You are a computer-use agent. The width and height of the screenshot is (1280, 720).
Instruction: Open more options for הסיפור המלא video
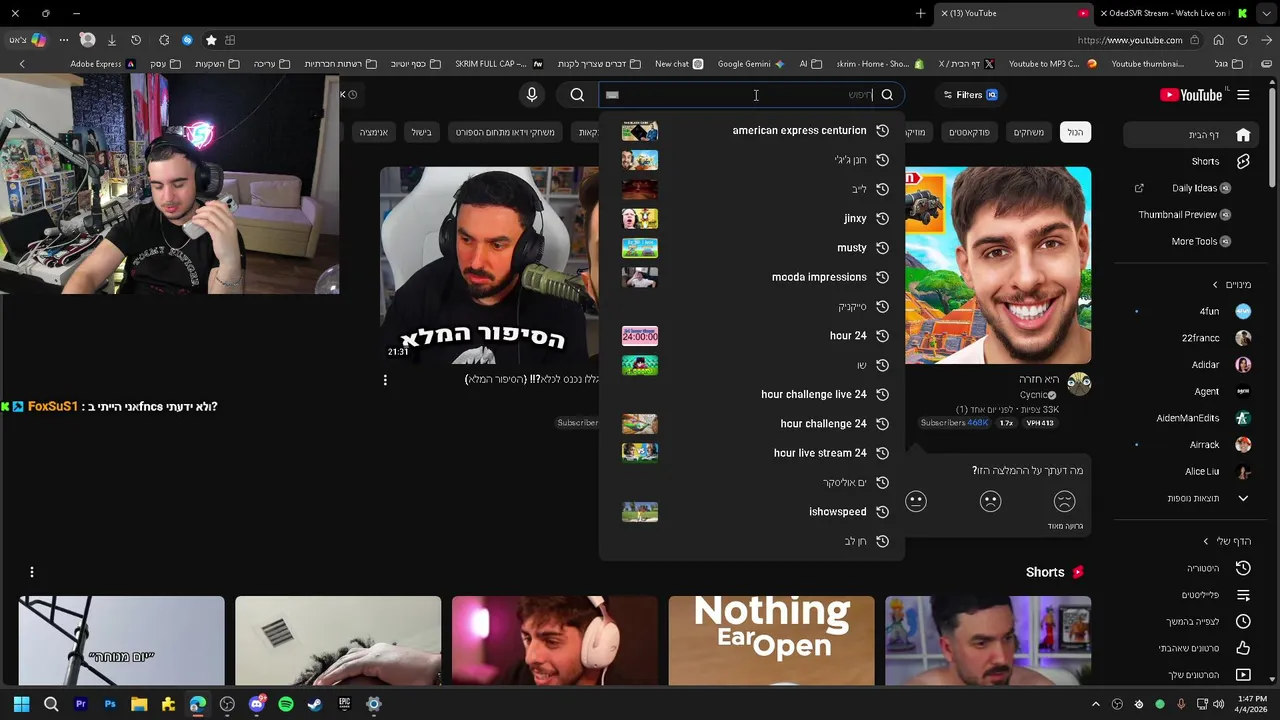click(385, 380)
